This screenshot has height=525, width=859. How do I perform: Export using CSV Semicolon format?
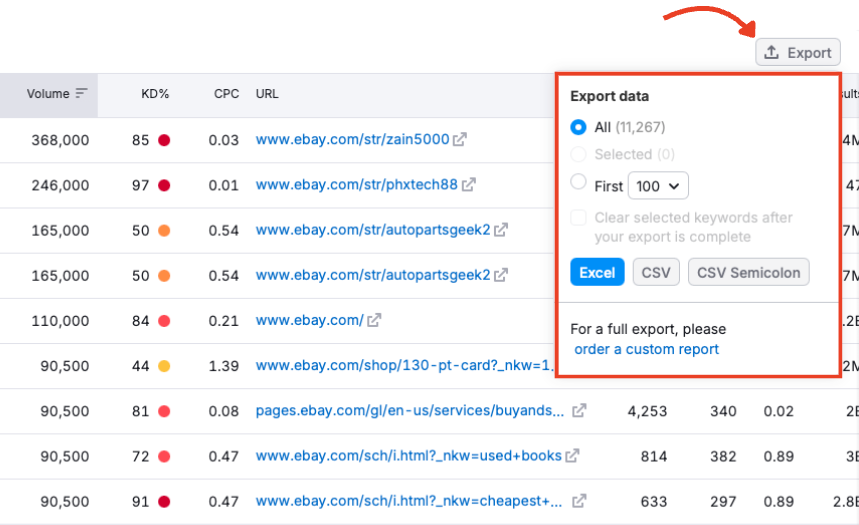(748, 273)
